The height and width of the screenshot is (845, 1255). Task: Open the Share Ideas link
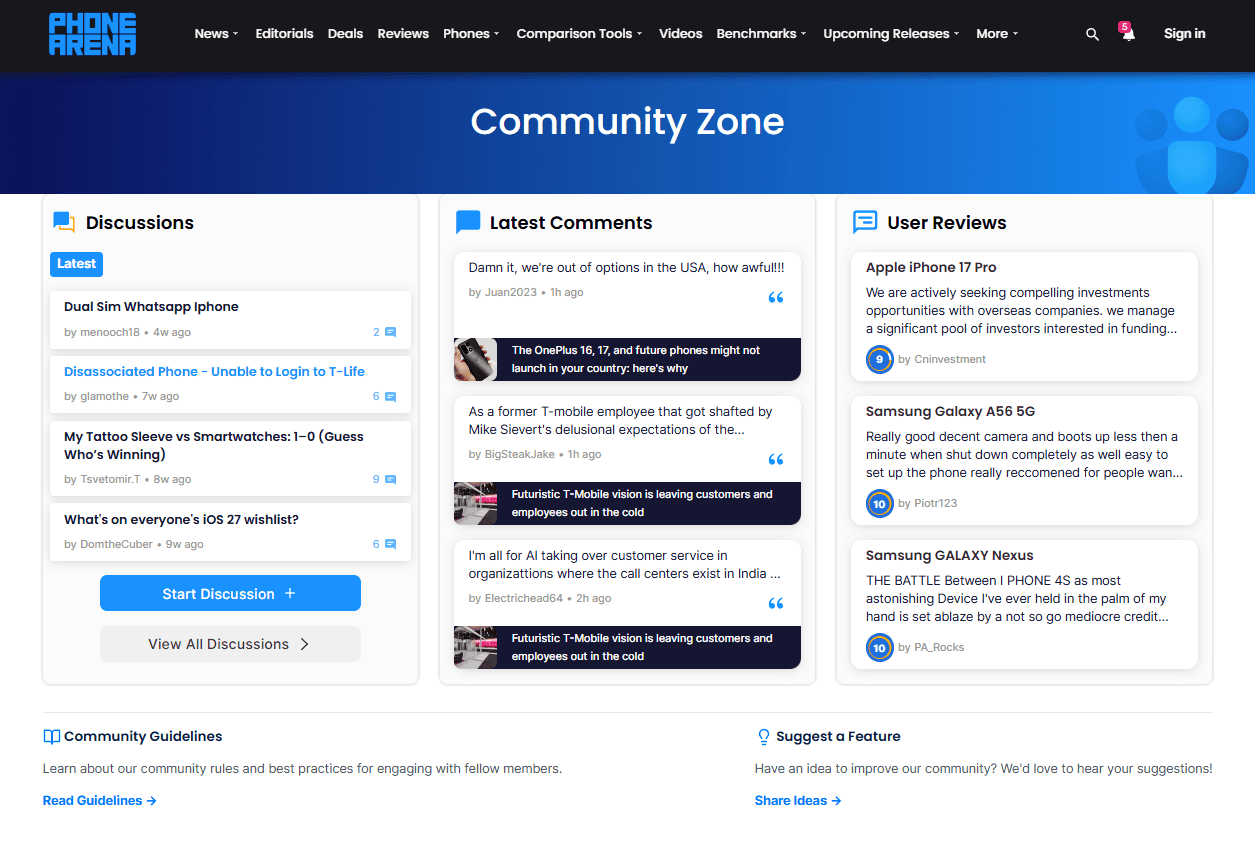[x=798, y=801]
